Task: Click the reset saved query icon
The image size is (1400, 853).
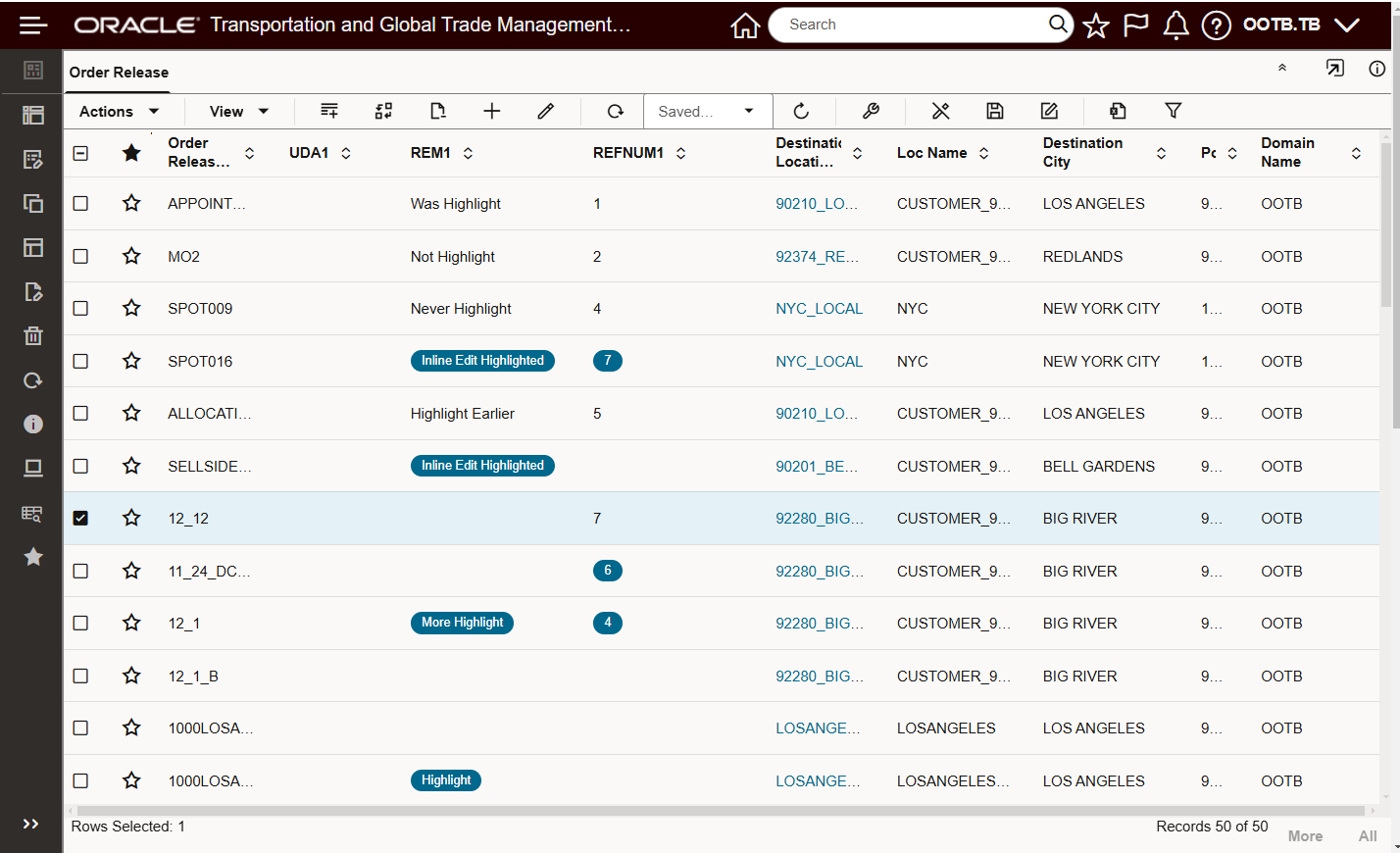Action: [801, 111]
